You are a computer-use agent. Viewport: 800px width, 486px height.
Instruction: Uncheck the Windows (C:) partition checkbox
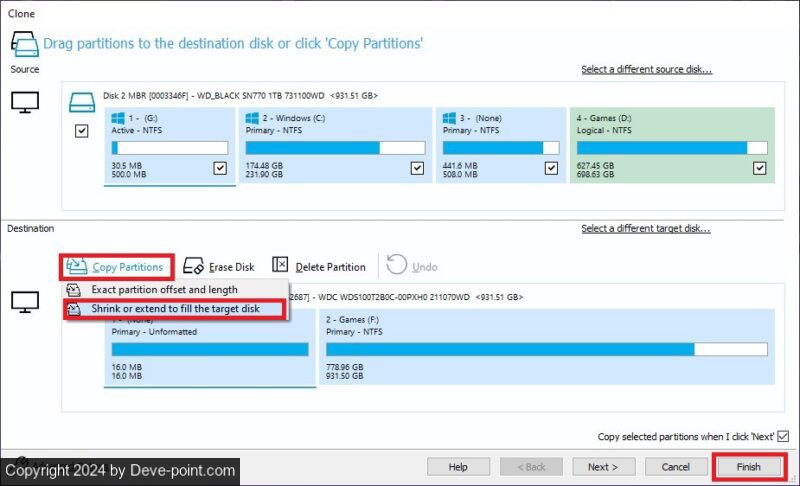tap(417, 168)
